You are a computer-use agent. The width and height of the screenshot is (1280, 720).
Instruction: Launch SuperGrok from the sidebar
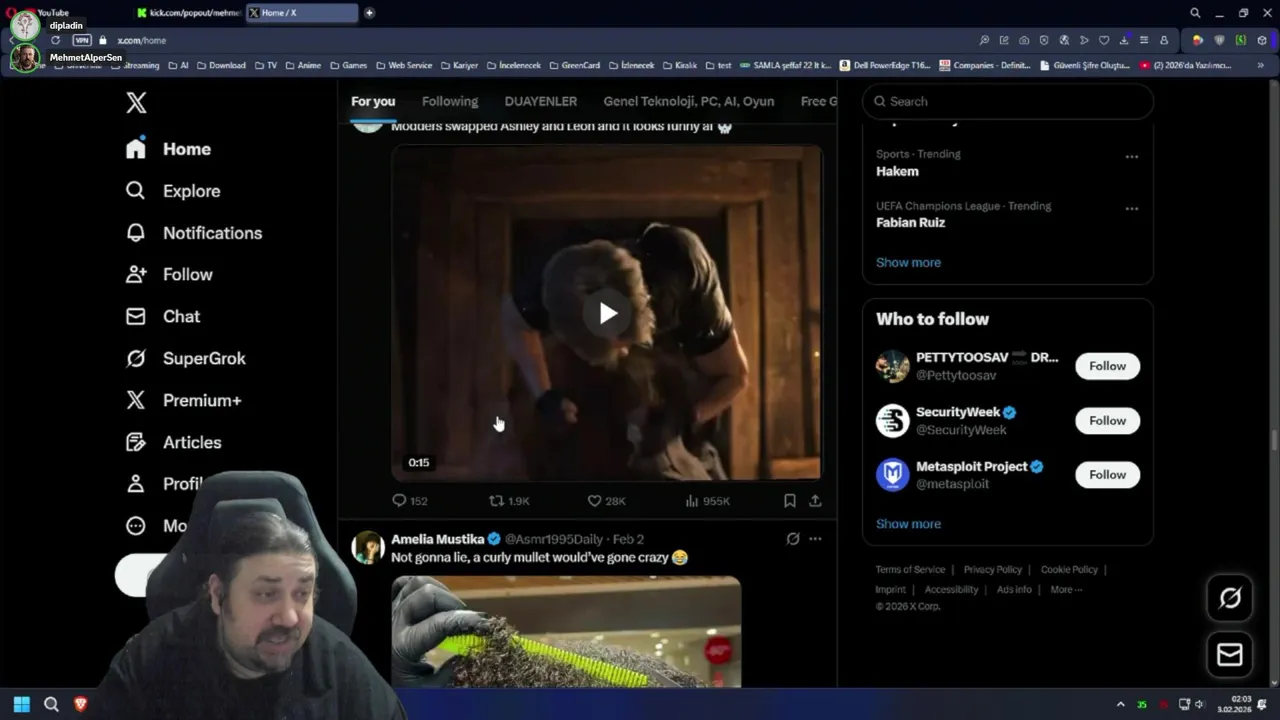[x=185, y=358]
